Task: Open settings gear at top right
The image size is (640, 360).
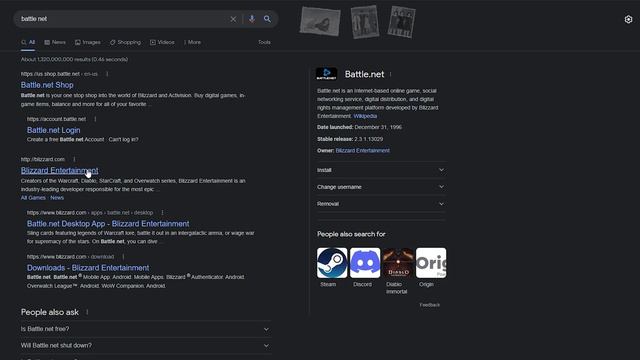Action: tap(628, 19)
